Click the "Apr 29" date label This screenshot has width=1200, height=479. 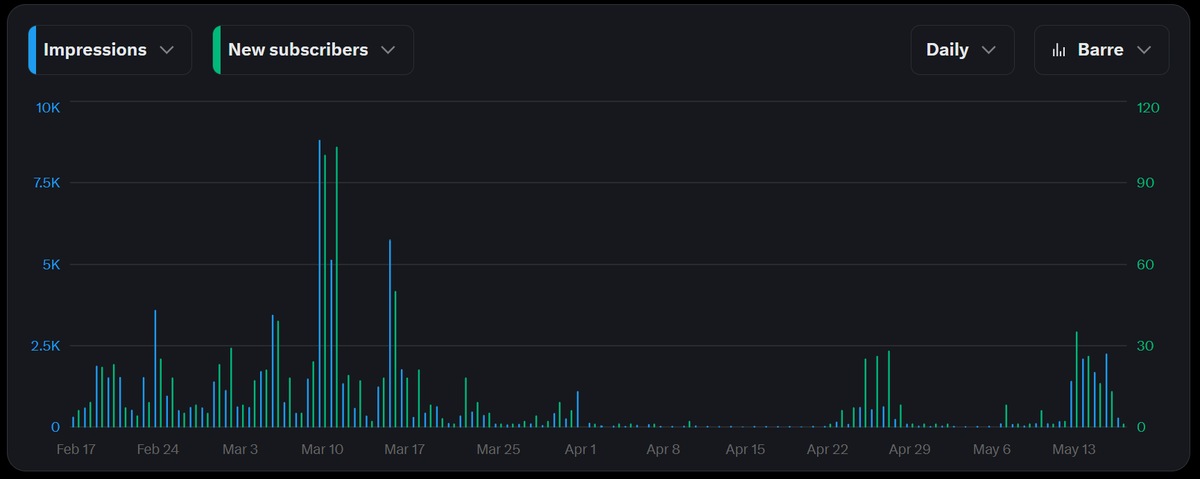tap(909, 450)
